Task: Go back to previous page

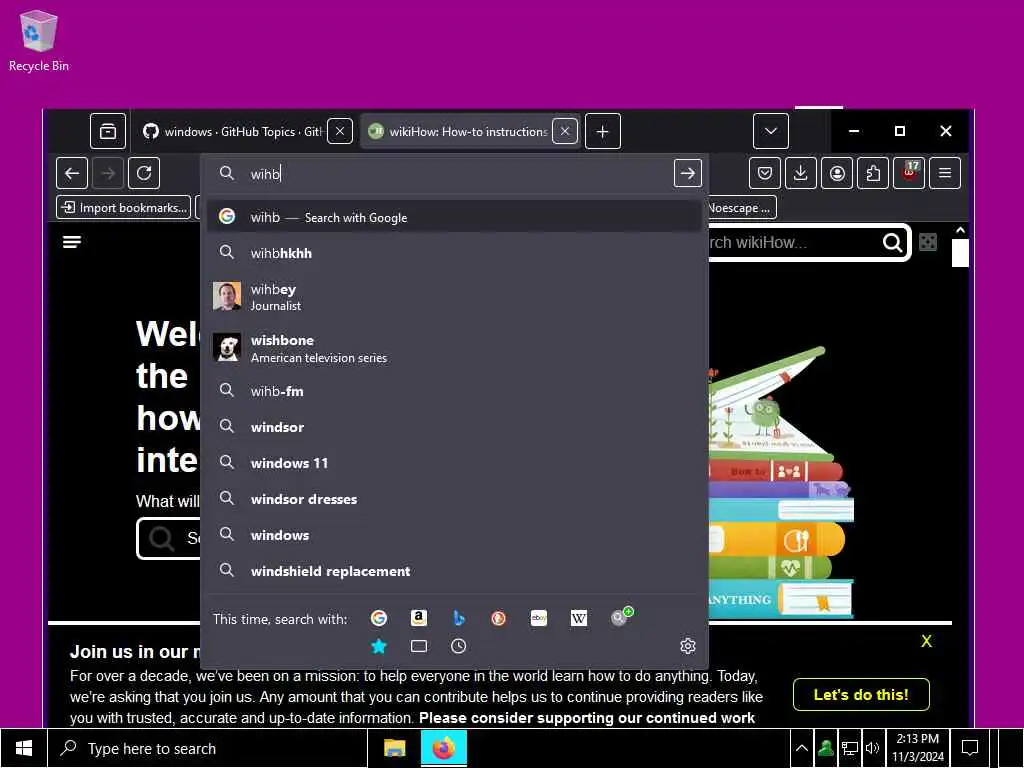Action: [72, 173]
